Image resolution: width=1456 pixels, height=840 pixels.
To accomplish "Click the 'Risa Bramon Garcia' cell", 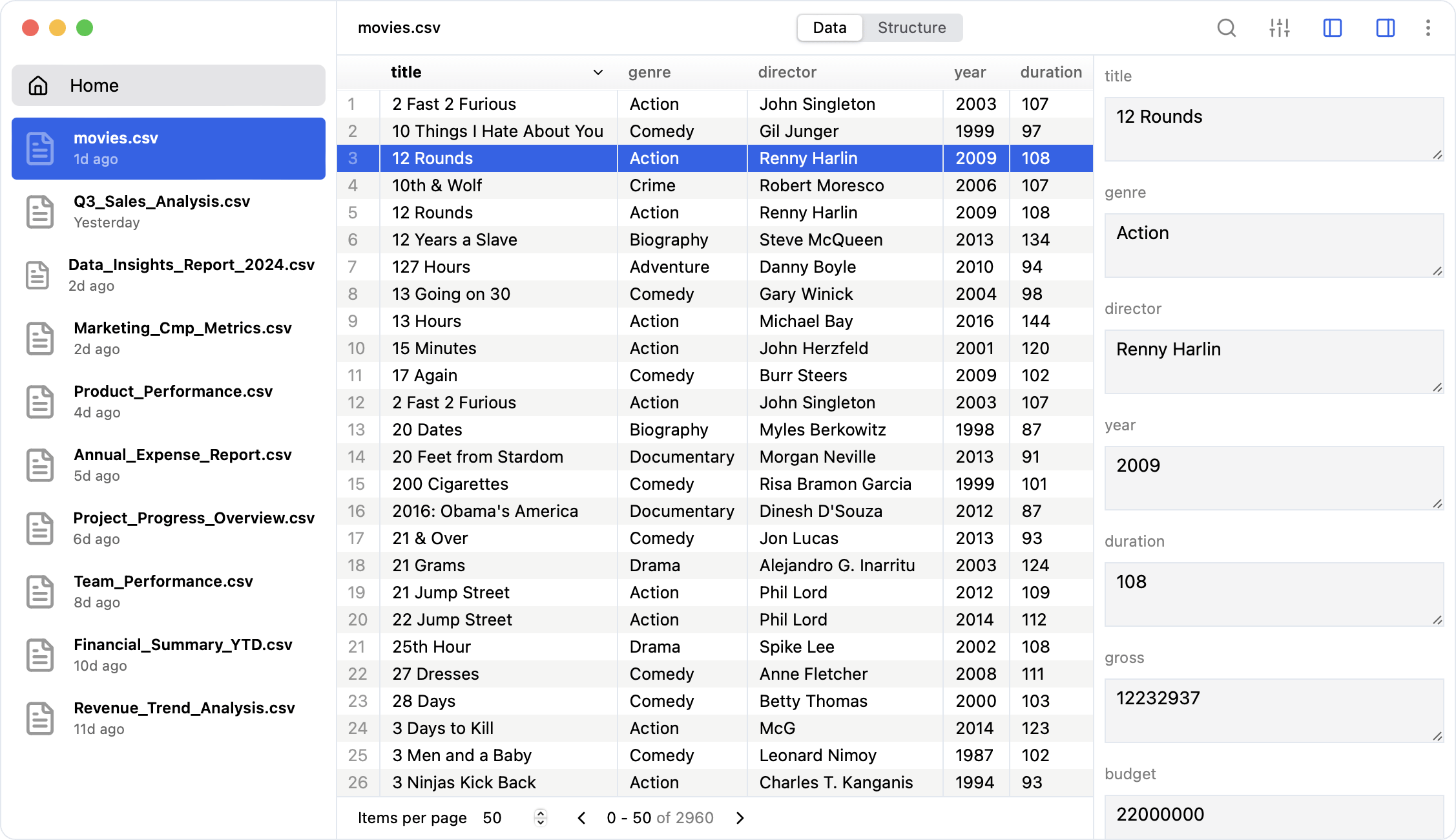I will [845, 484].
